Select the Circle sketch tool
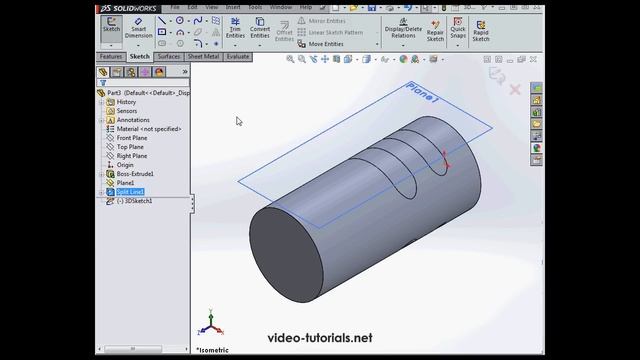This screenshot has height=360, width=640. 180,20
